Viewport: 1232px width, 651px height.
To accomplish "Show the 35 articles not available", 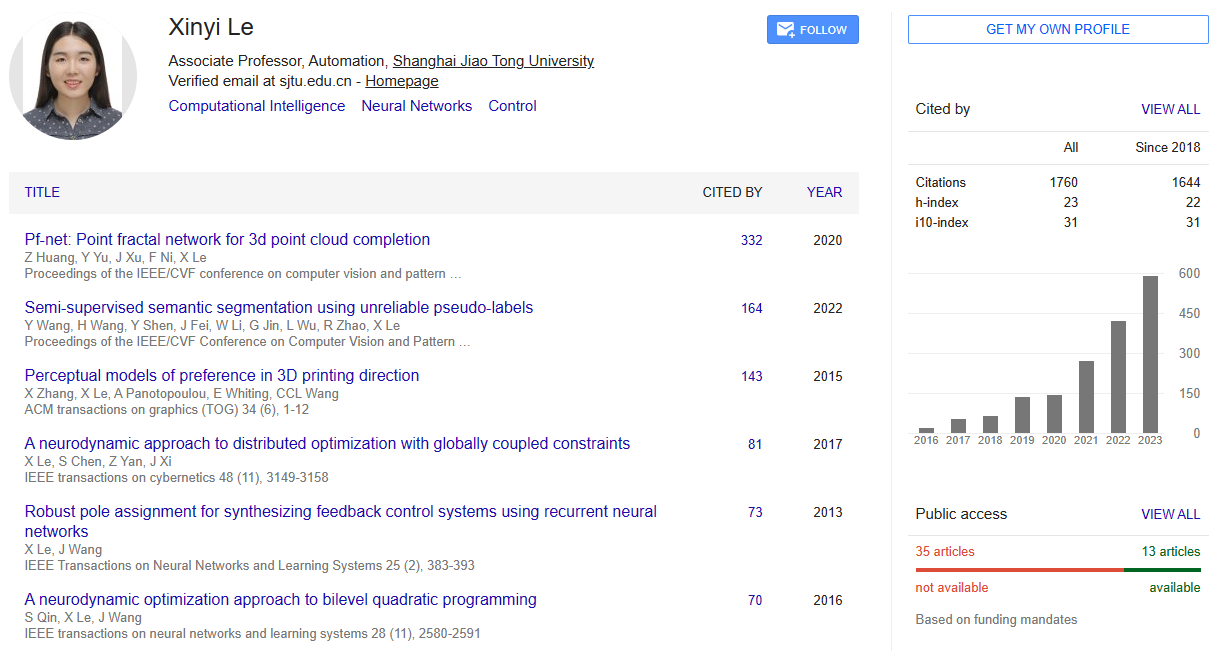I will (x=944, y=551).
